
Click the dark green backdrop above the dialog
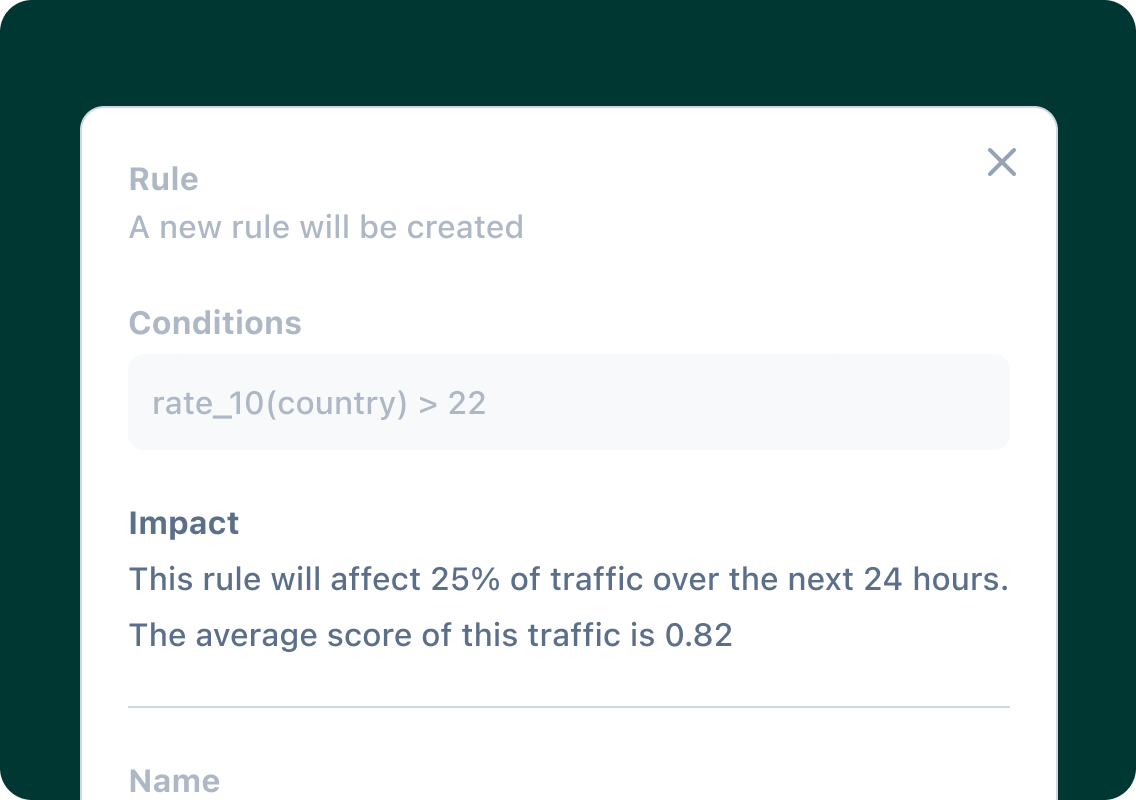568,50
